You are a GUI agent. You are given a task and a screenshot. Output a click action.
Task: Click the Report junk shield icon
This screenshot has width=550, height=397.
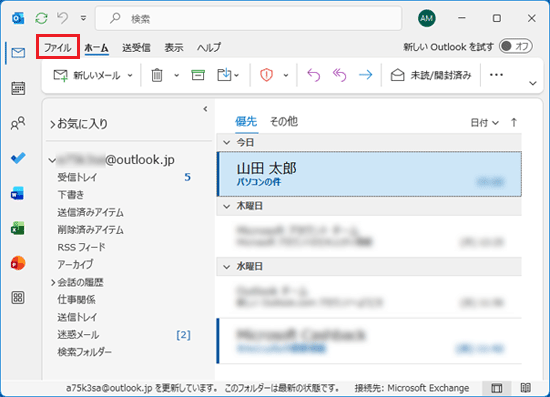pos(266,75)
